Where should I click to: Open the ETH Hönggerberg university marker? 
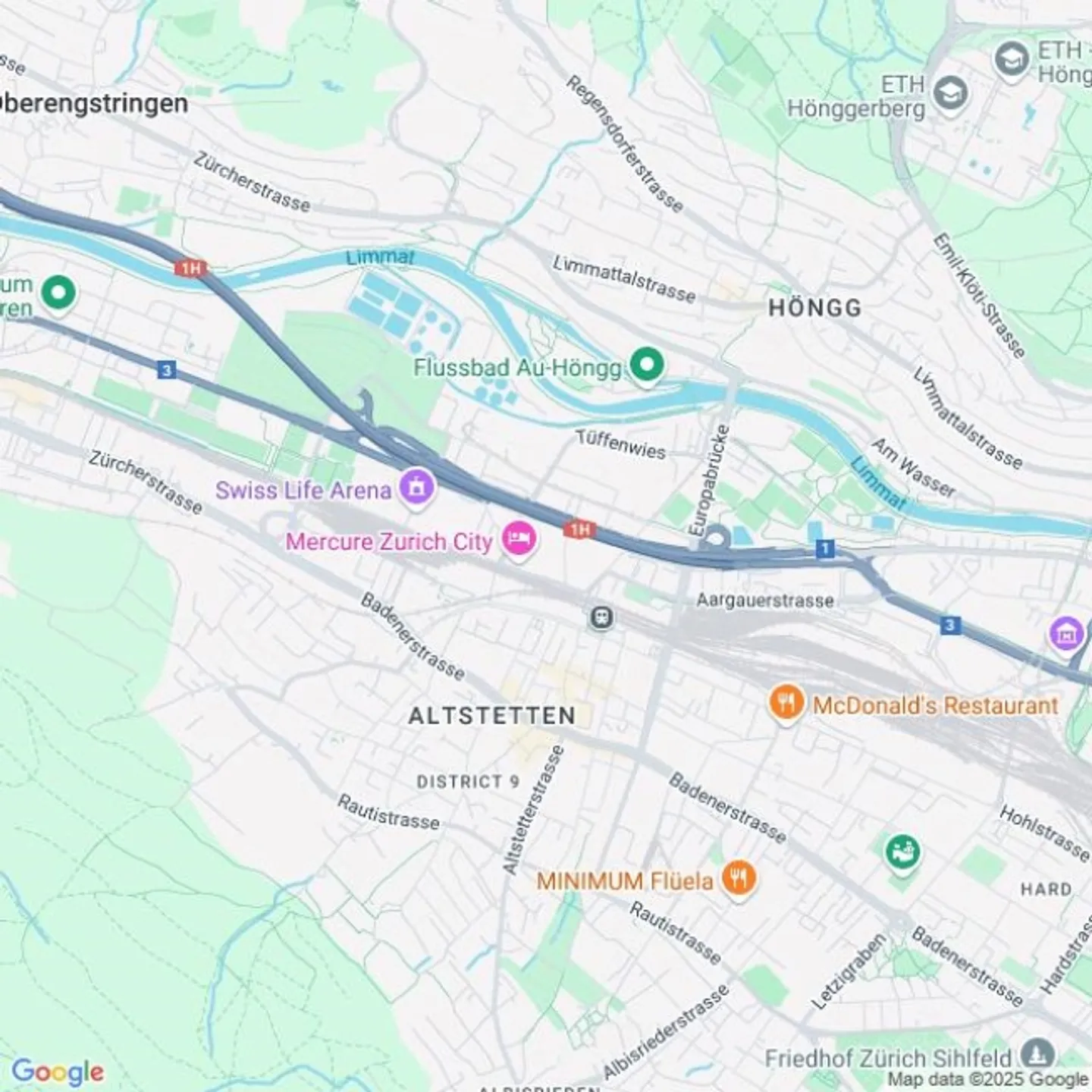click(951, 94)
